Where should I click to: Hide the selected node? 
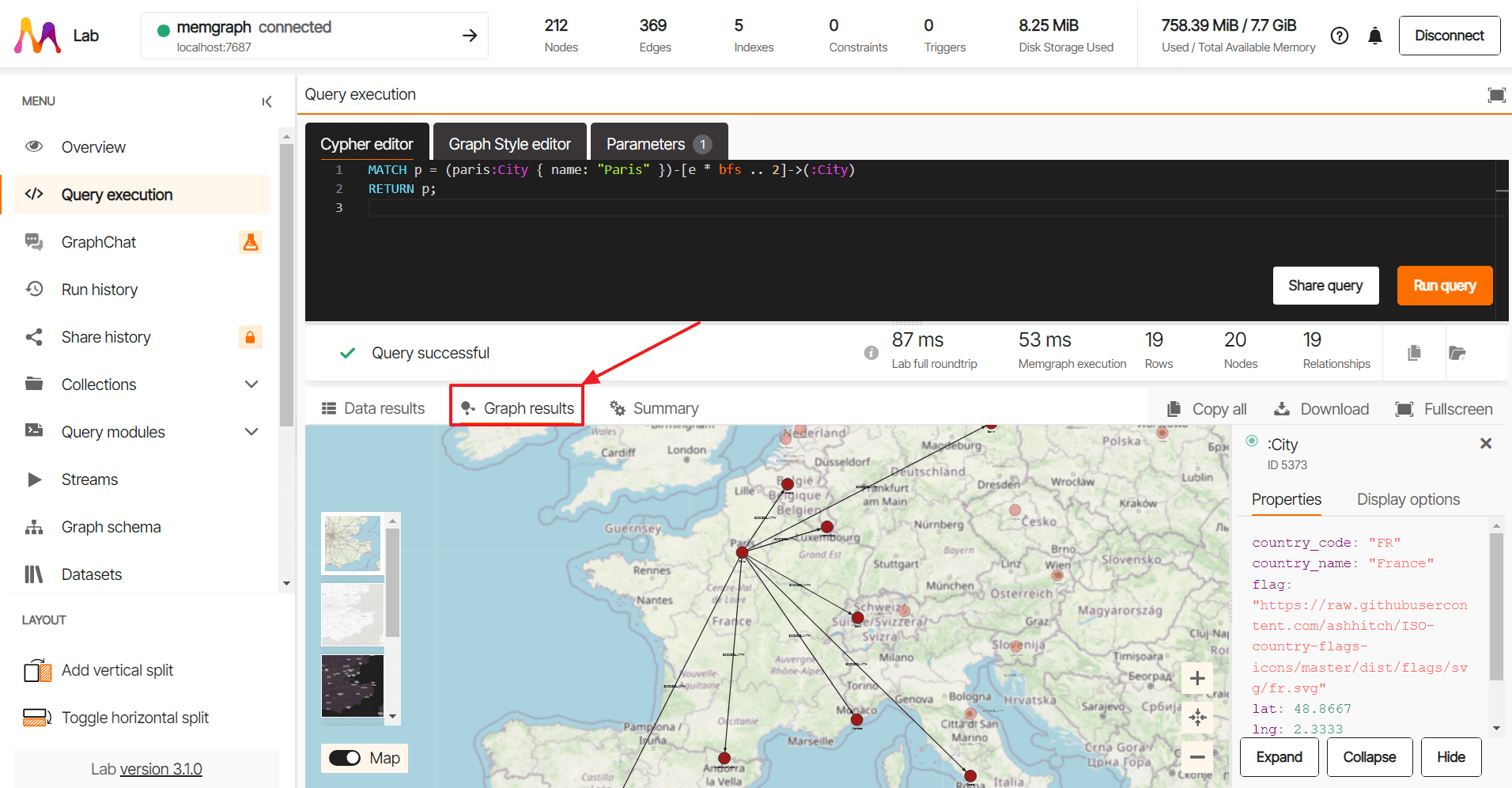tap(1451, 757)
